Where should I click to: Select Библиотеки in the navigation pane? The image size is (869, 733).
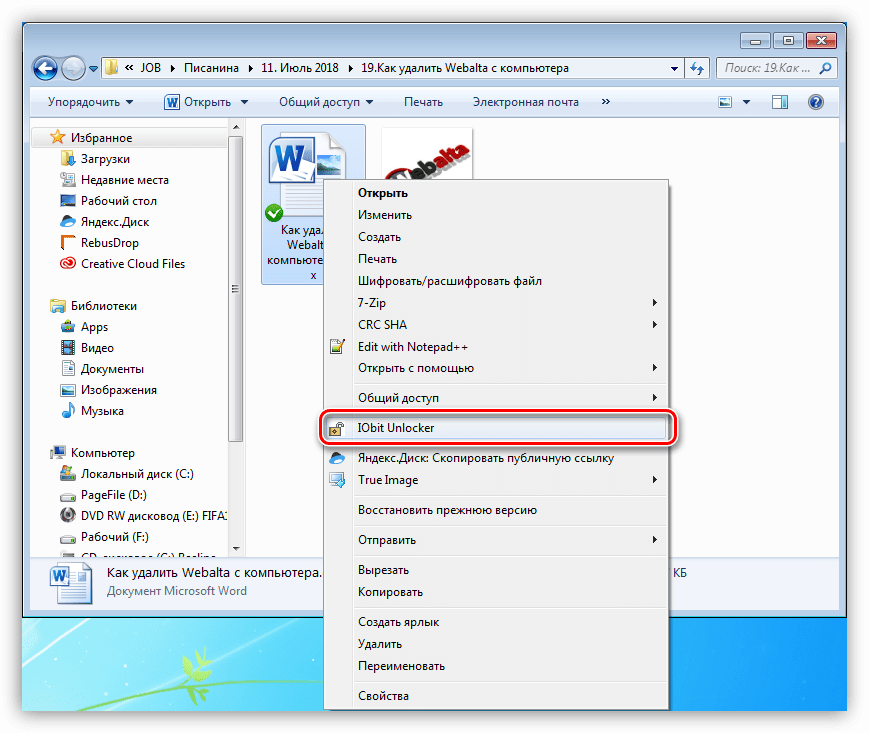[x=104, y=306]
